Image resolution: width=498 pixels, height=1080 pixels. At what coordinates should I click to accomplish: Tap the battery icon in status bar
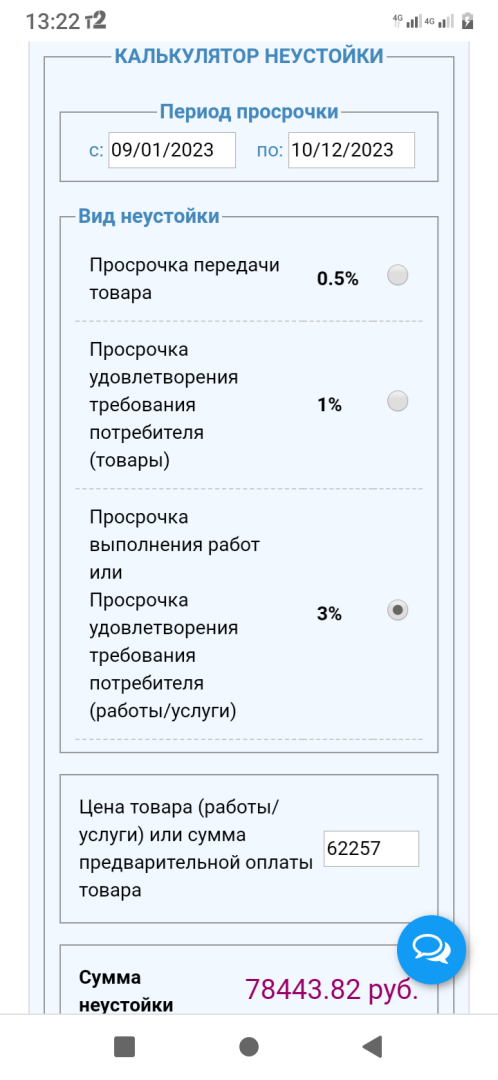click(x=467, y=21)
